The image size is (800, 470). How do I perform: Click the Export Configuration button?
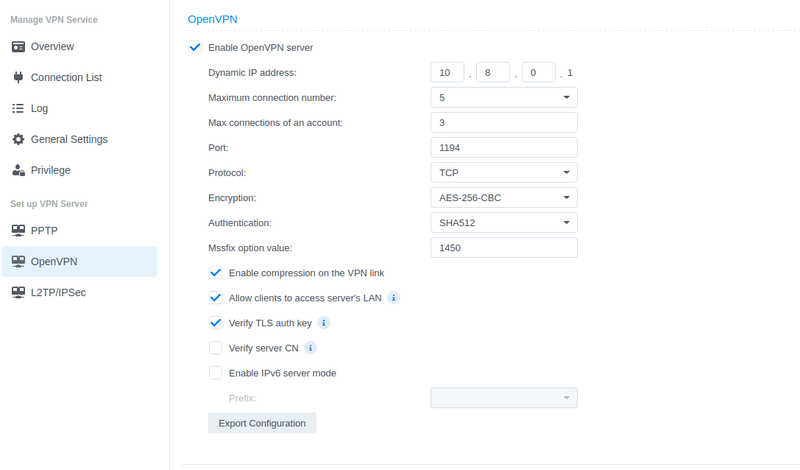tap(262, 423)
